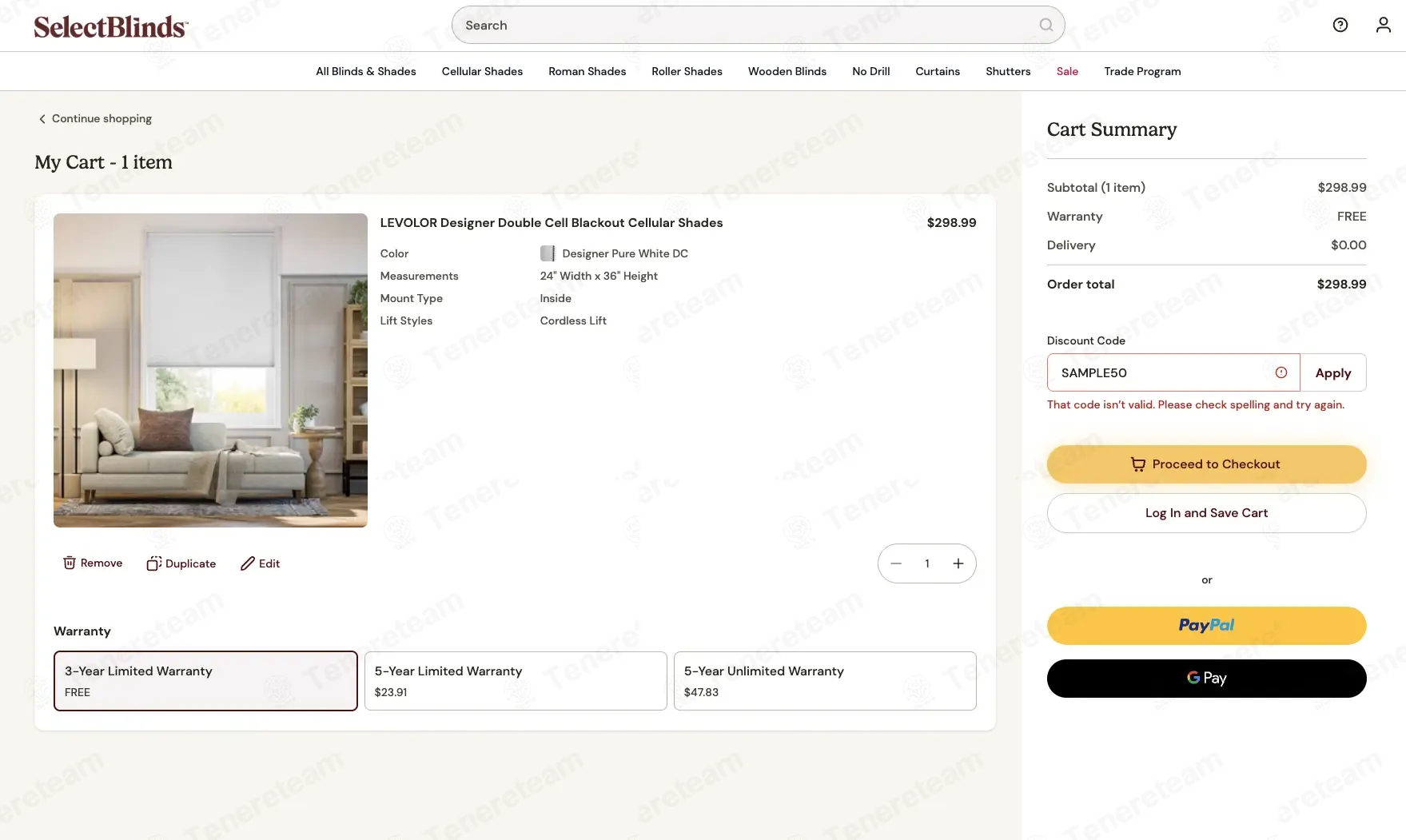Decrease quantity with minus icon

coord(896,563)
